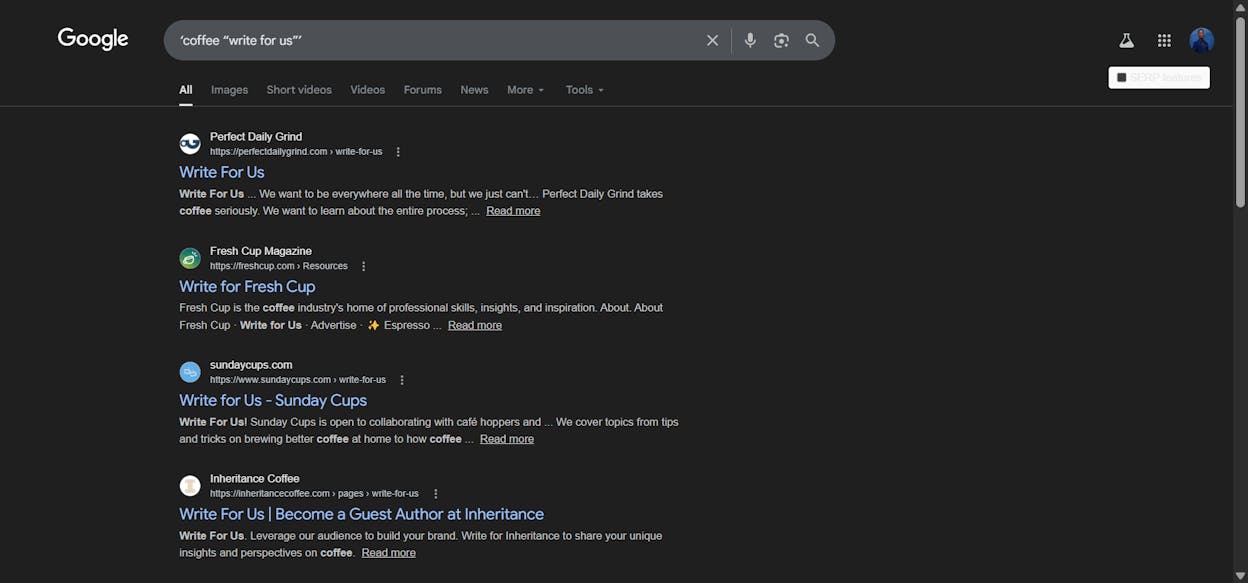
Task: Click the sundaycups.com favicon
Action: 190,372
